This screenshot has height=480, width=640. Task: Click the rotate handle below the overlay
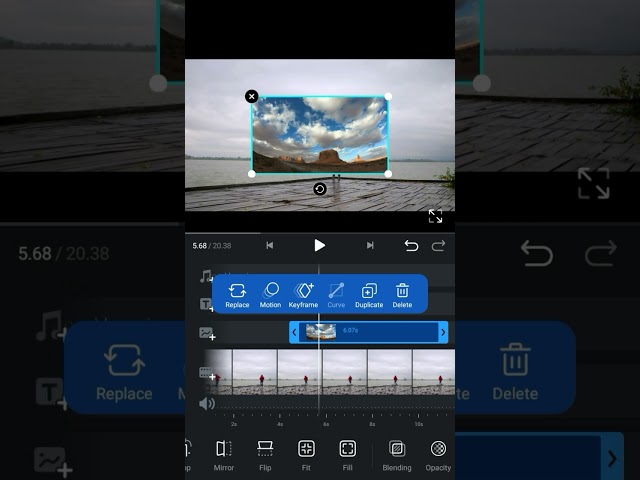(x=320, y=189)
